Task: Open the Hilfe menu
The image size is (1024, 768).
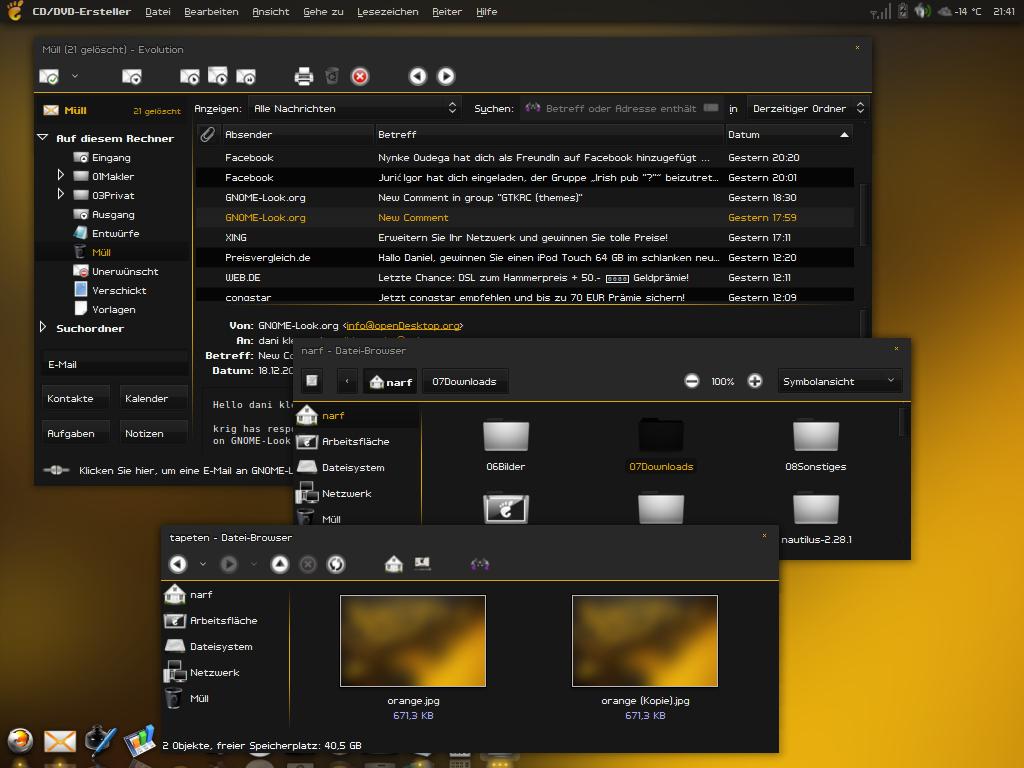Action: [x=487, y=12]
